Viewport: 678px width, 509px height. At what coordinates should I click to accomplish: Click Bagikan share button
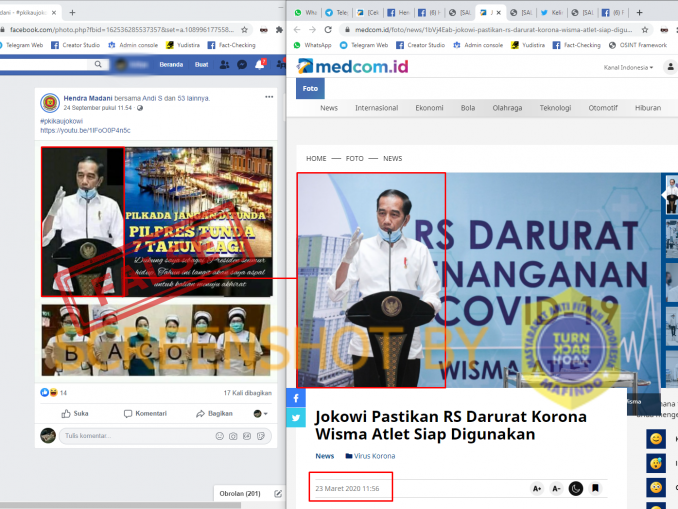pos(214,413)
